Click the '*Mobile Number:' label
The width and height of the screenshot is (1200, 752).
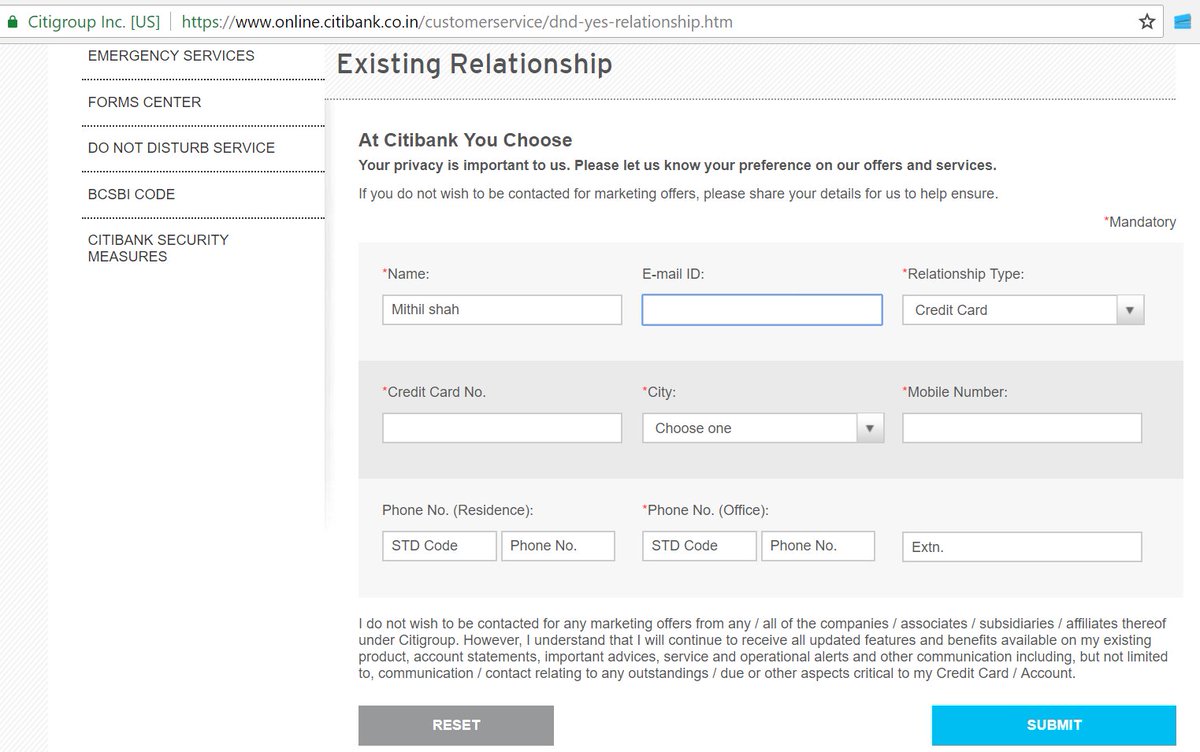pos(955,392)
